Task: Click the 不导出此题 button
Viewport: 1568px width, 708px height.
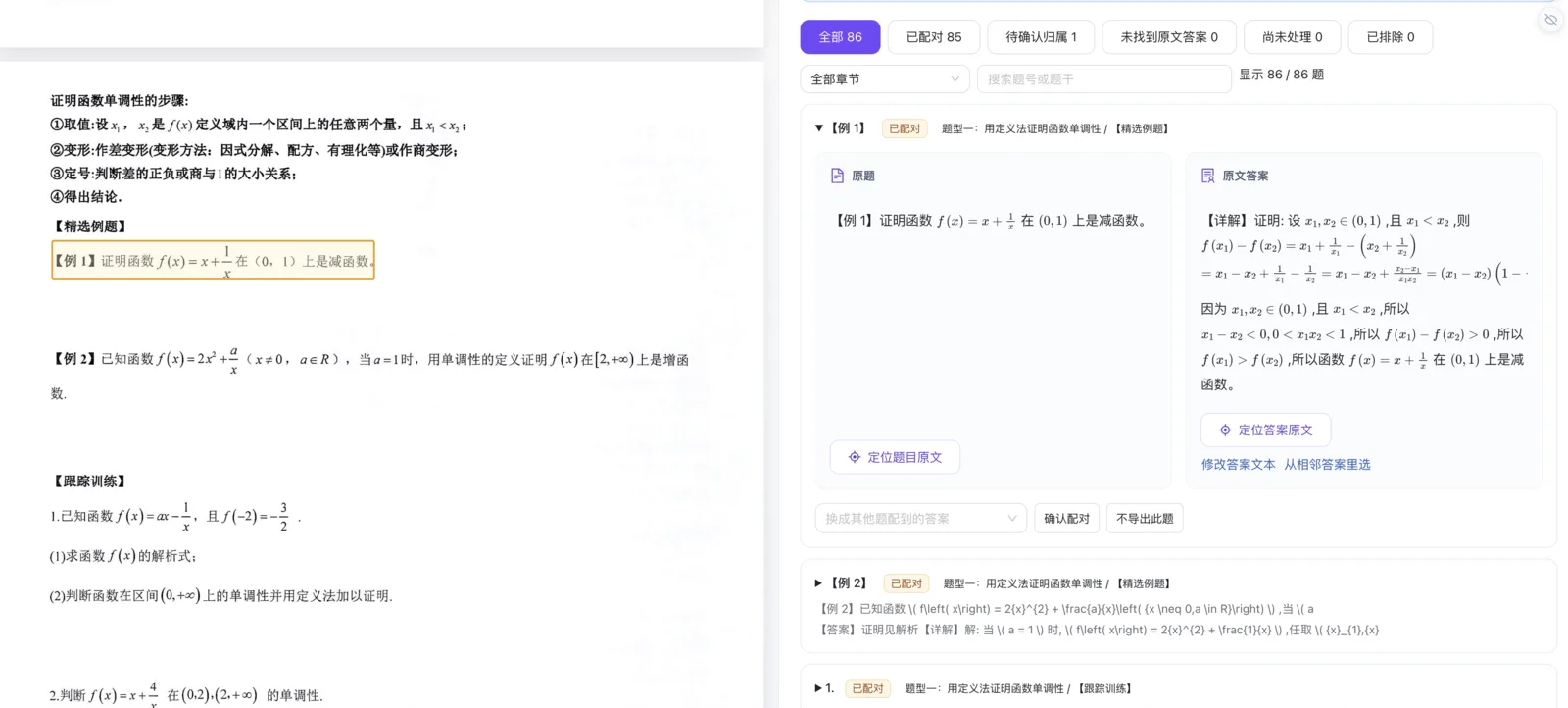Action: click(1145, 518)
